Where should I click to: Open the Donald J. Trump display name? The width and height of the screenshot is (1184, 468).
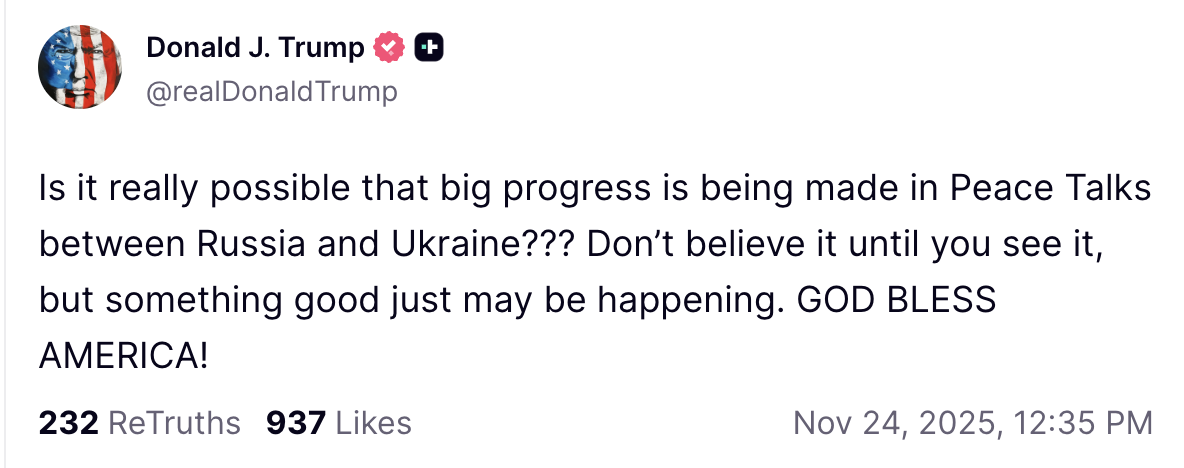[255, 46]
